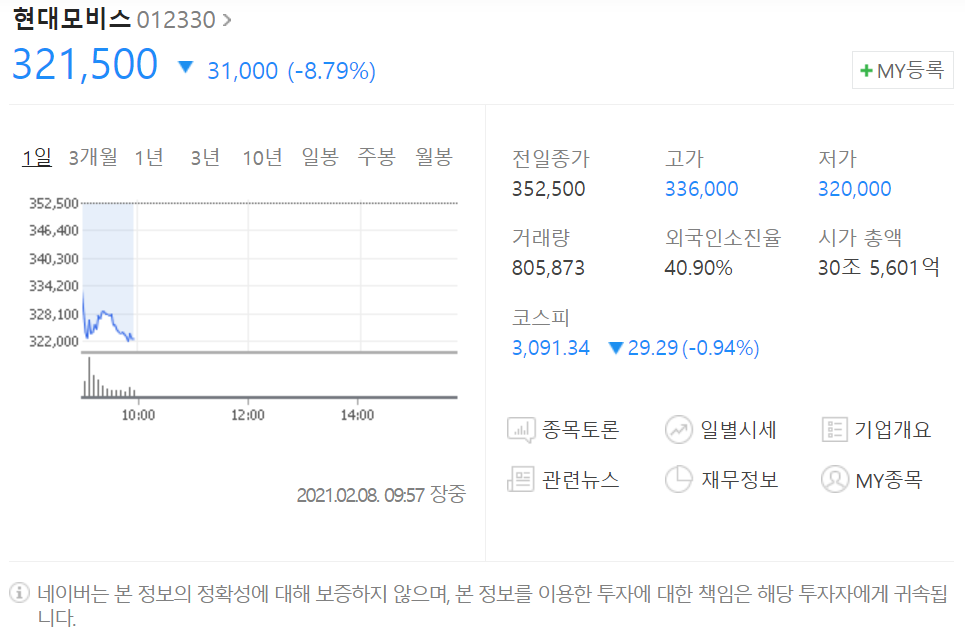Click the 전일종가 label
The height and width of the screenshot is (630, 965).
(551, 159)
